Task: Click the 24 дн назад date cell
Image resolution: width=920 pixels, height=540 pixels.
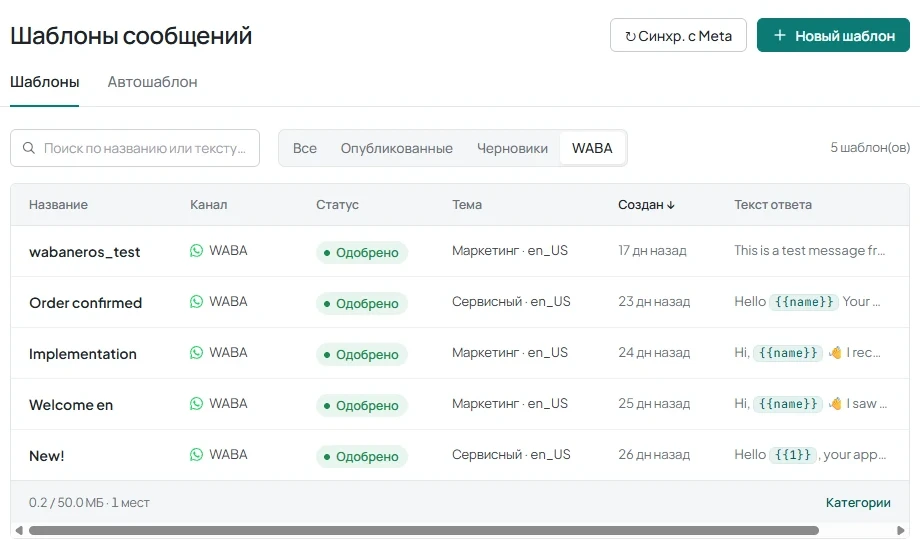Action: point(654,353)
